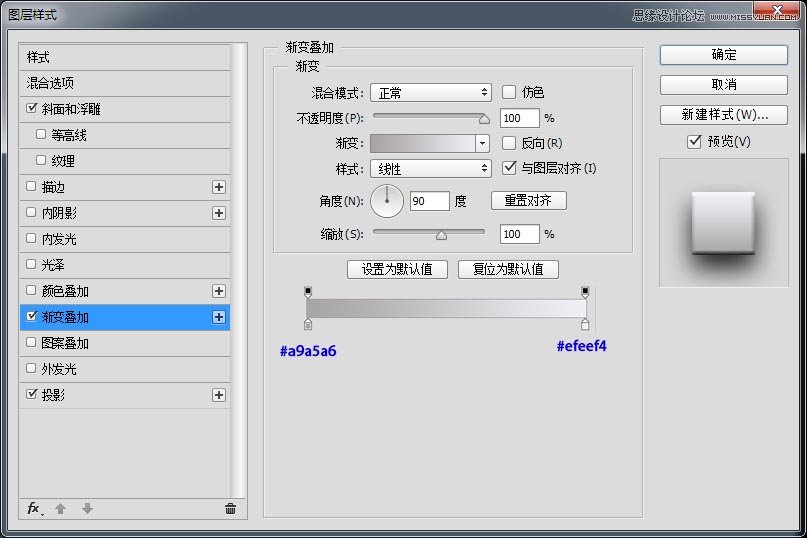This screenshot has width=807, height=538.
Task: Click the large gradient bar editor
Action: click(x=446, y=308)
